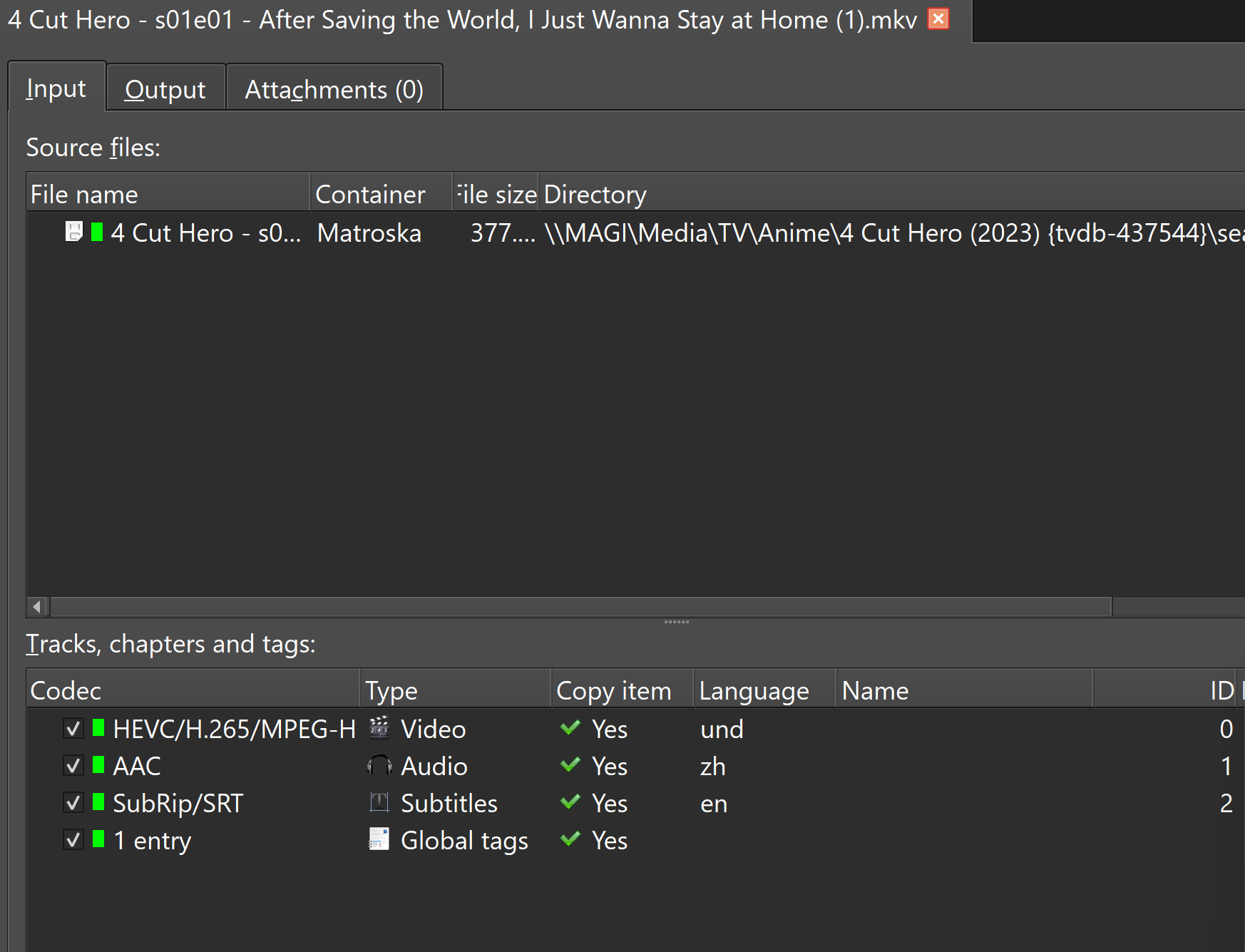This screenshot has height=952, width=1245.
Task: Click the horizontal scrollbar left arrow
Action: pos(37,607)
